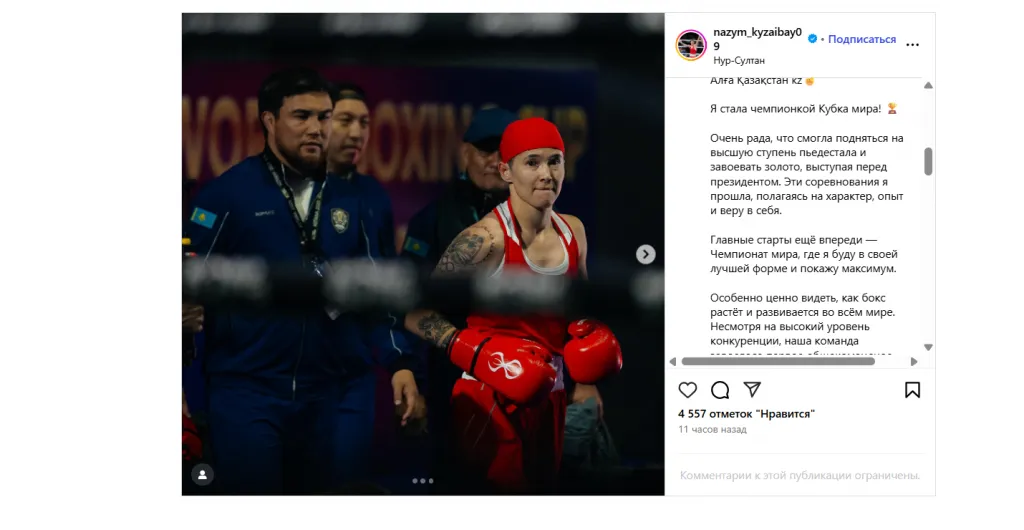The image size is (1024, 530).
Task: Save the post with the bookmark icon
Action: tap(912, 390)
